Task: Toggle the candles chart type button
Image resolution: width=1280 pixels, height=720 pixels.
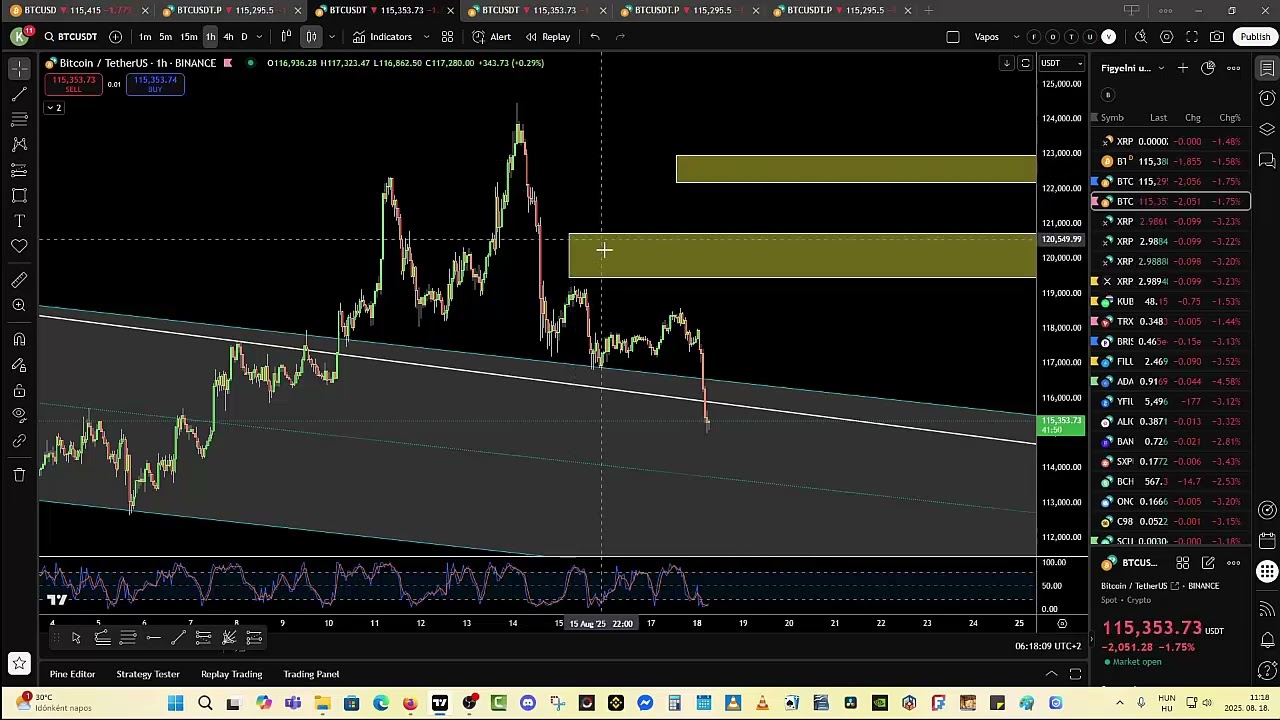Action: click(311, 37)
